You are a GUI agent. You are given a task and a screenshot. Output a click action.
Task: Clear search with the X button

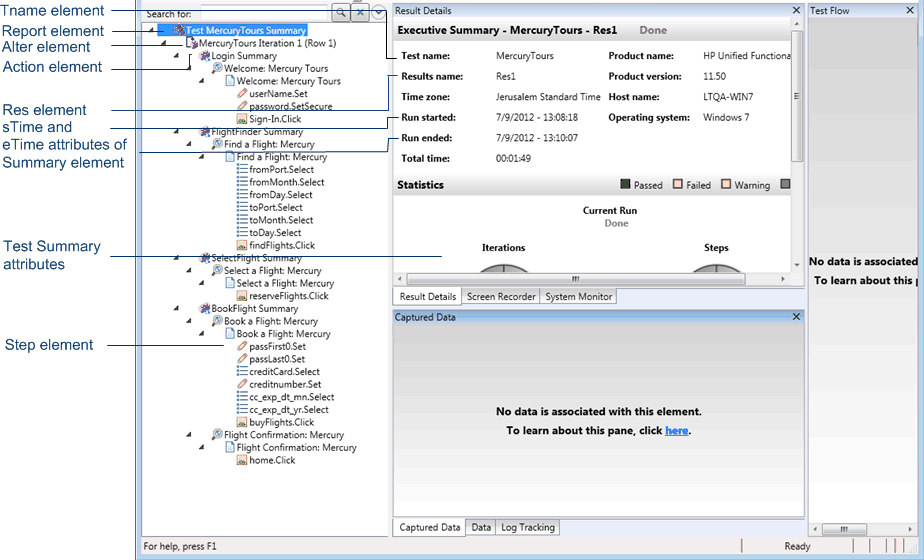360,13
